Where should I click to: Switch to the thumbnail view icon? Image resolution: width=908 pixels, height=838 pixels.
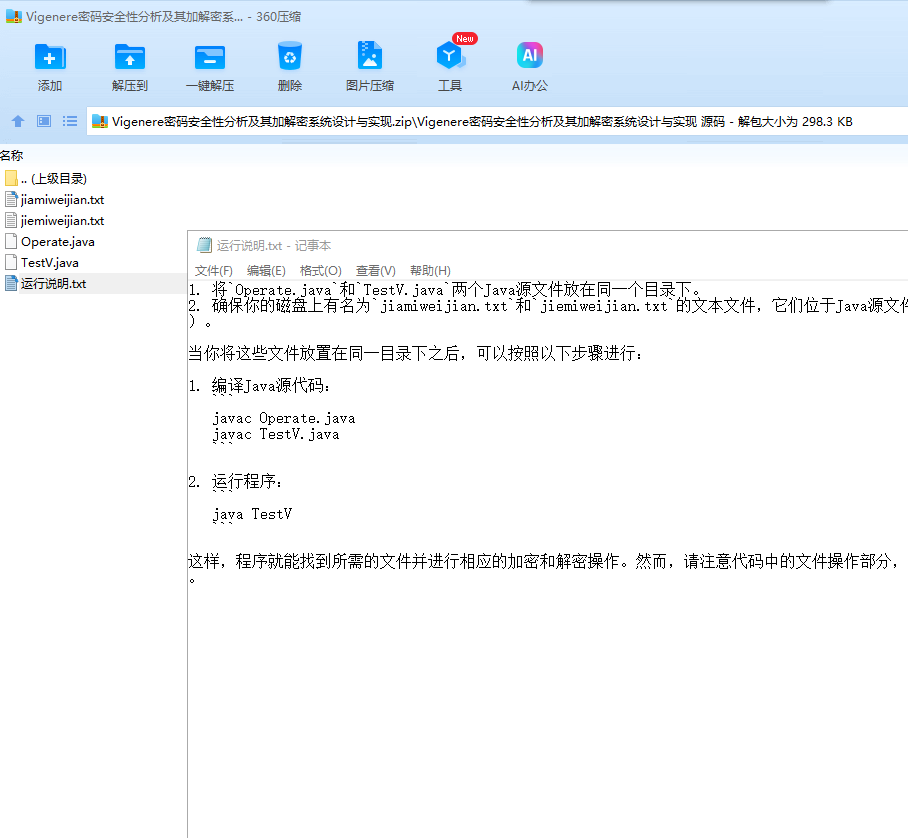click(x=44, y=121)
